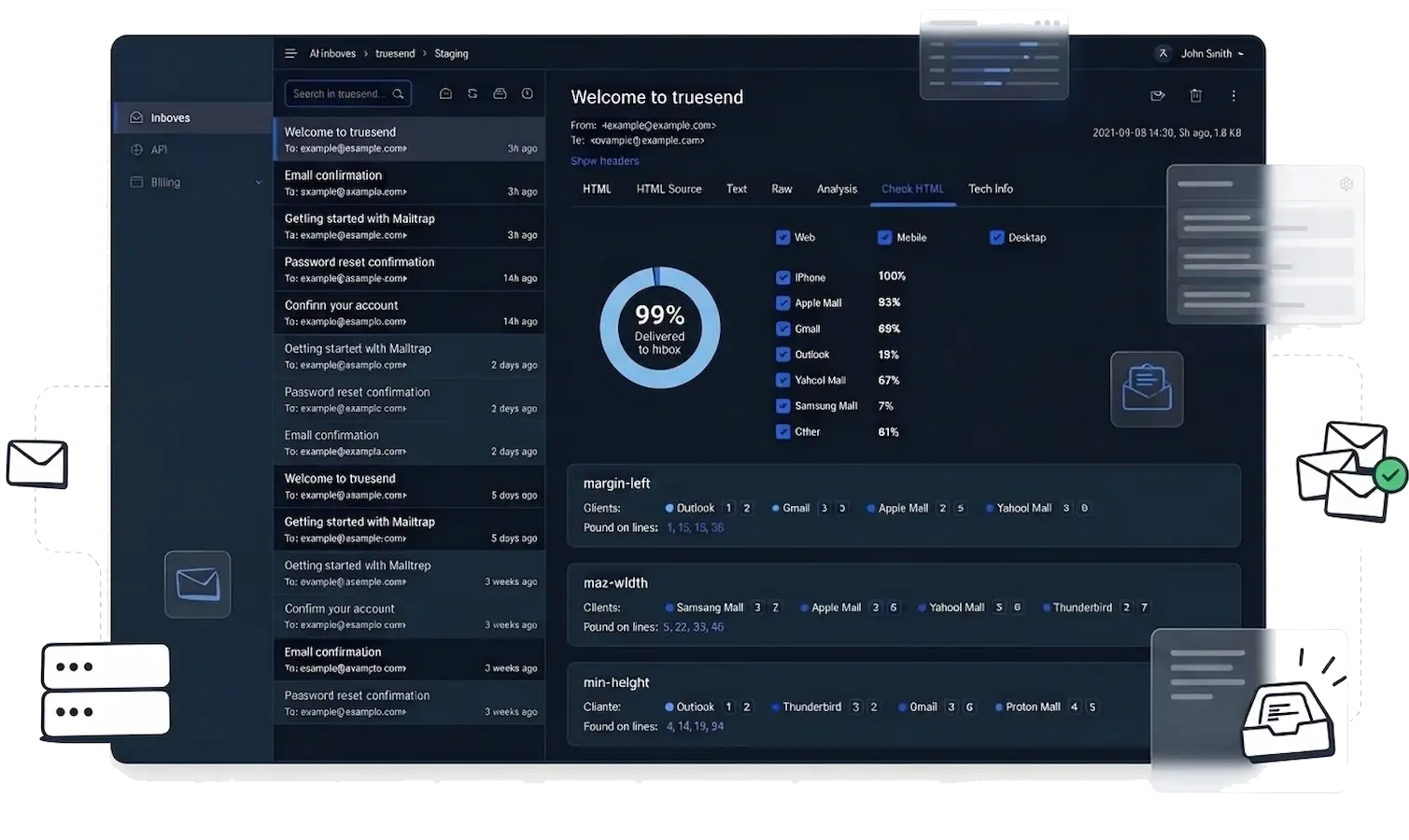The image size is (1409, 840).
Task: Toggle the Other checkbox
Action: [782, 431]
